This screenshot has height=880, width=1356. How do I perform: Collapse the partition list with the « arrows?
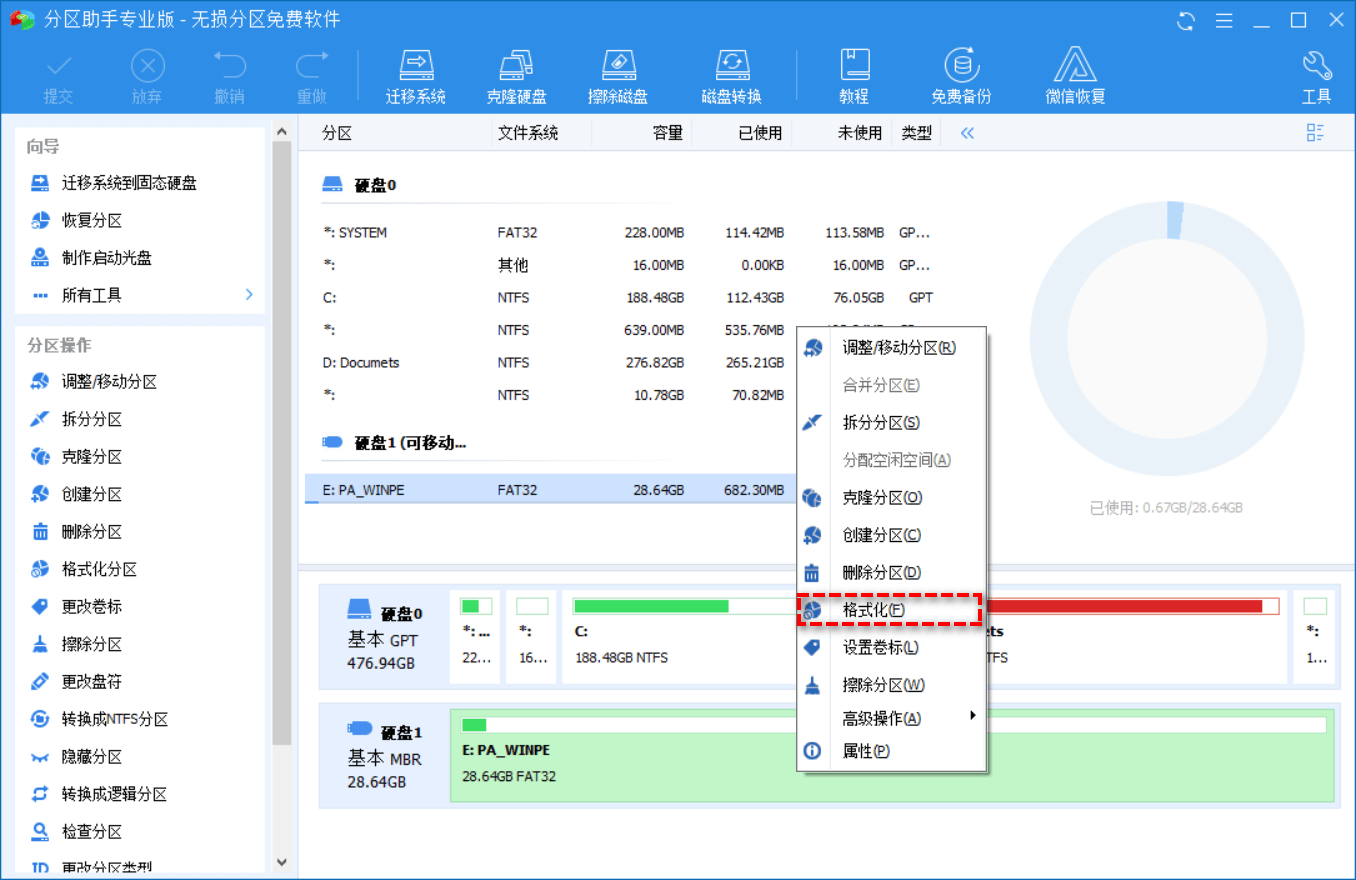[x=966, y=131]
